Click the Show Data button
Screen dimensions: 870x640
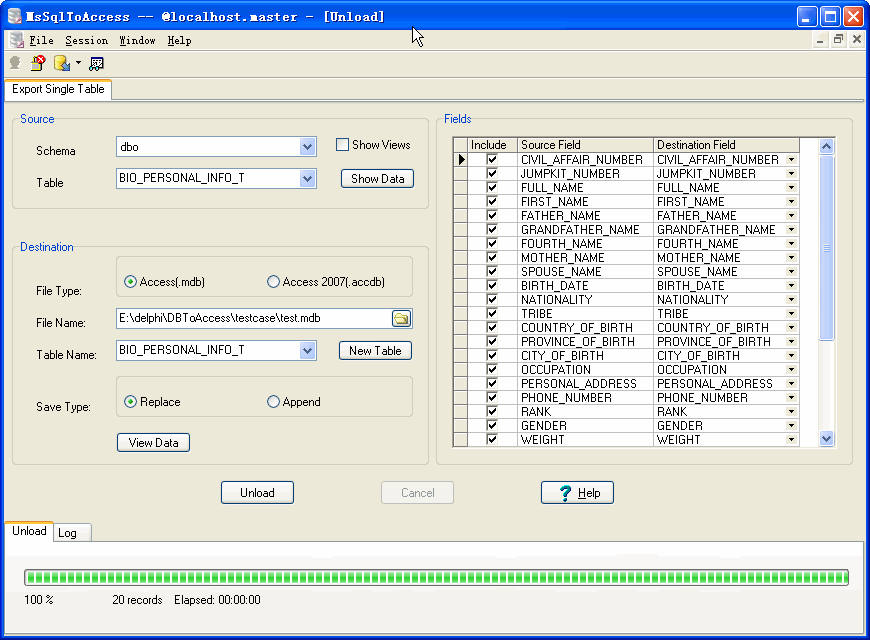(x=377, y=179)
